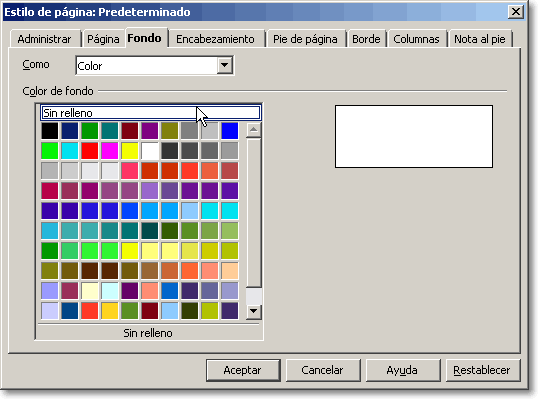Choose the pure red swatch in the second row
Image resolution: width=538 pixels, height=399 pixels.
[90, 151]
